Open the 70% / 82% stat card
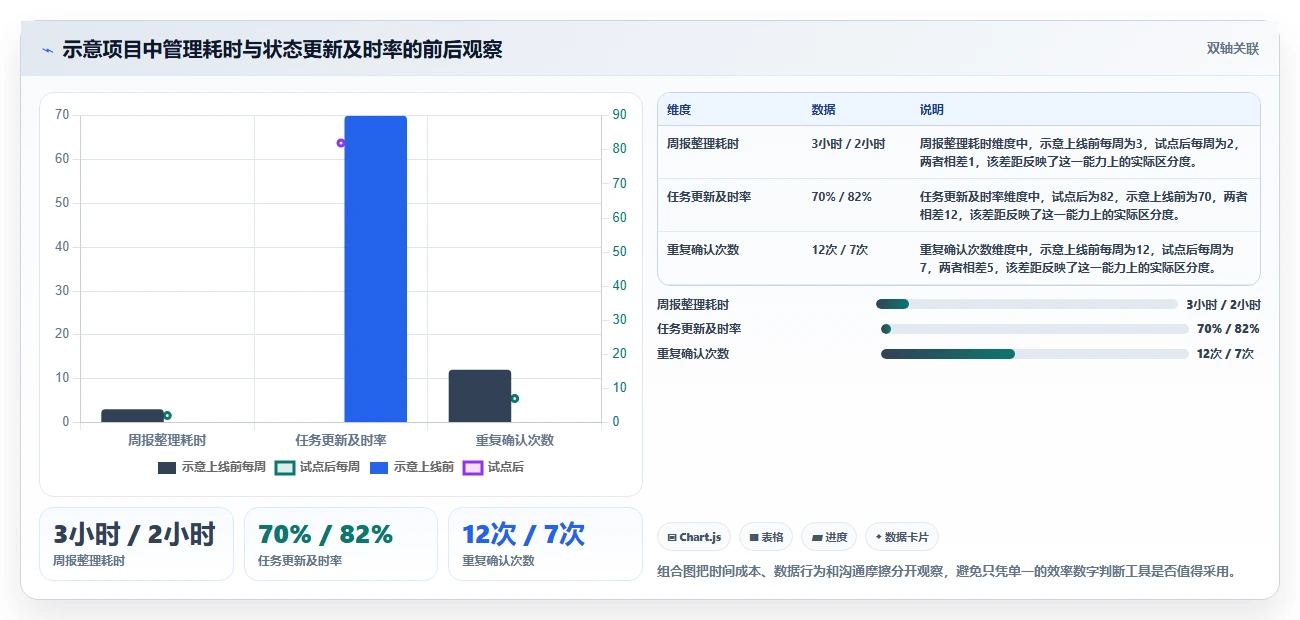 pyautogui.click(x=341, y=544)
